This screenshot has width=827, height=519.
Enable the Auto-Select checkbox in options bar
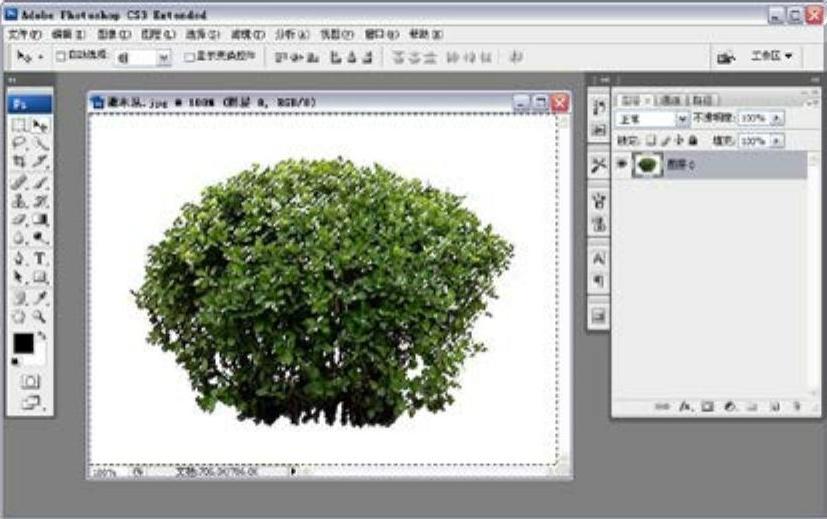click(61, 56)
